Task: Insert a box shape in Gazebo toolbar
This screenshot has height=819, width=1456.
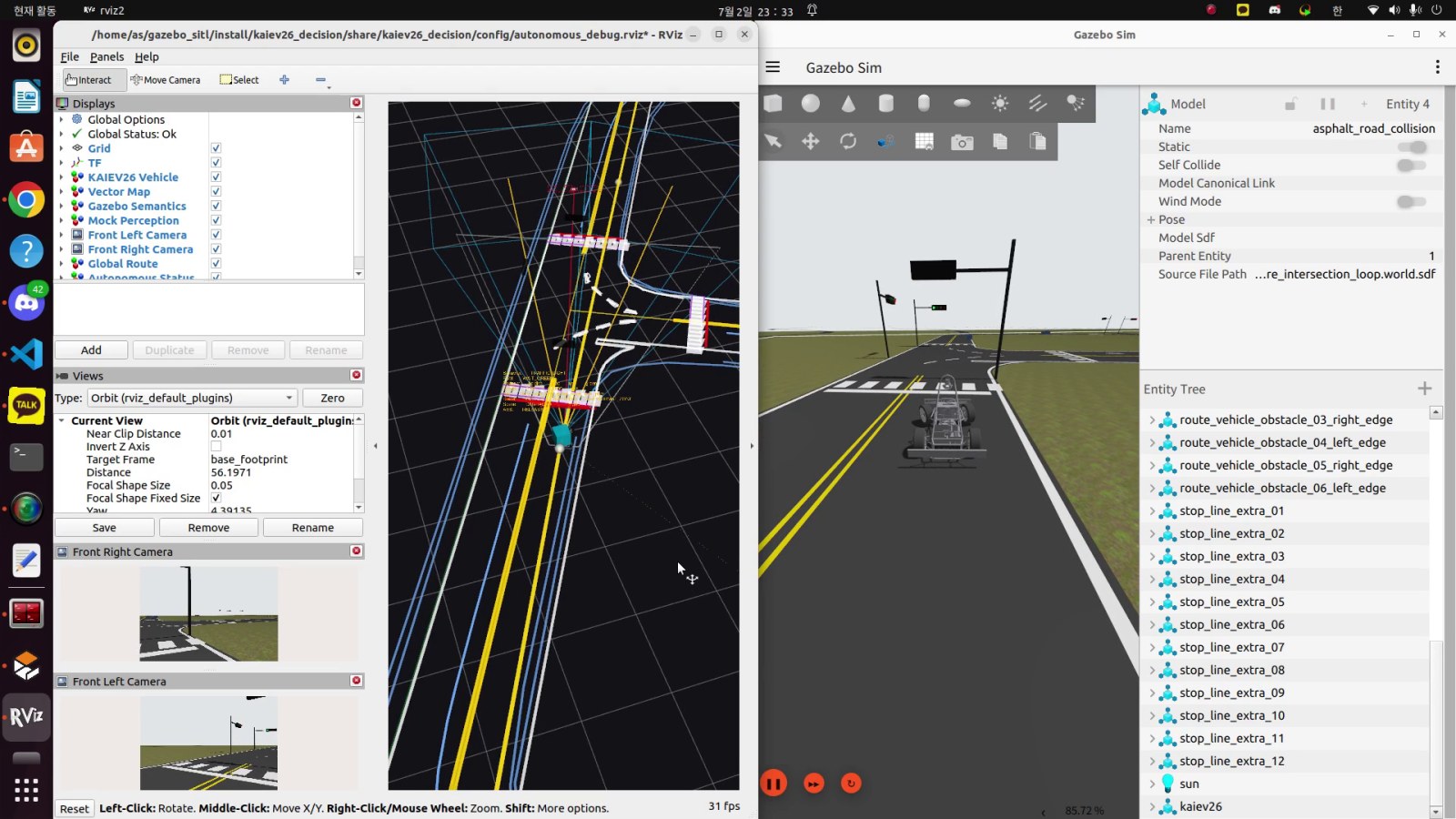Action: coord(773,104)
